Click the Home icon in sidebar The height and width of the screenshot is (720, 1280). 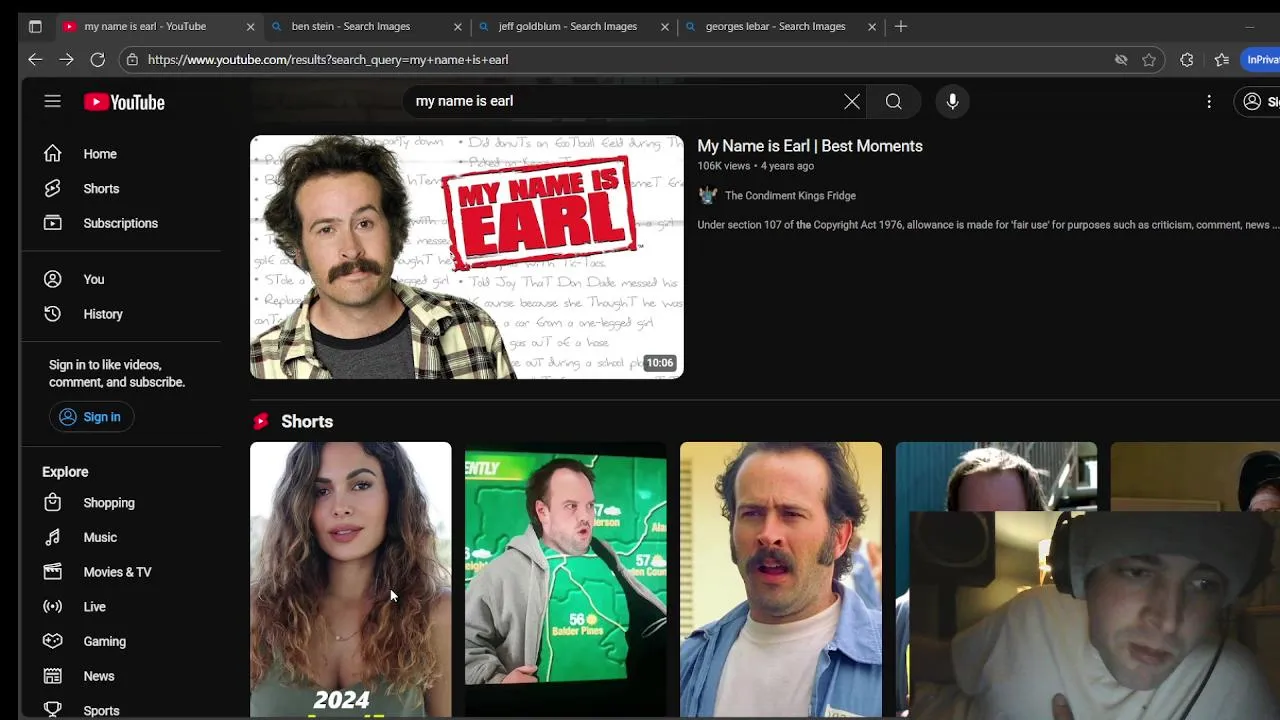(52, 154)
